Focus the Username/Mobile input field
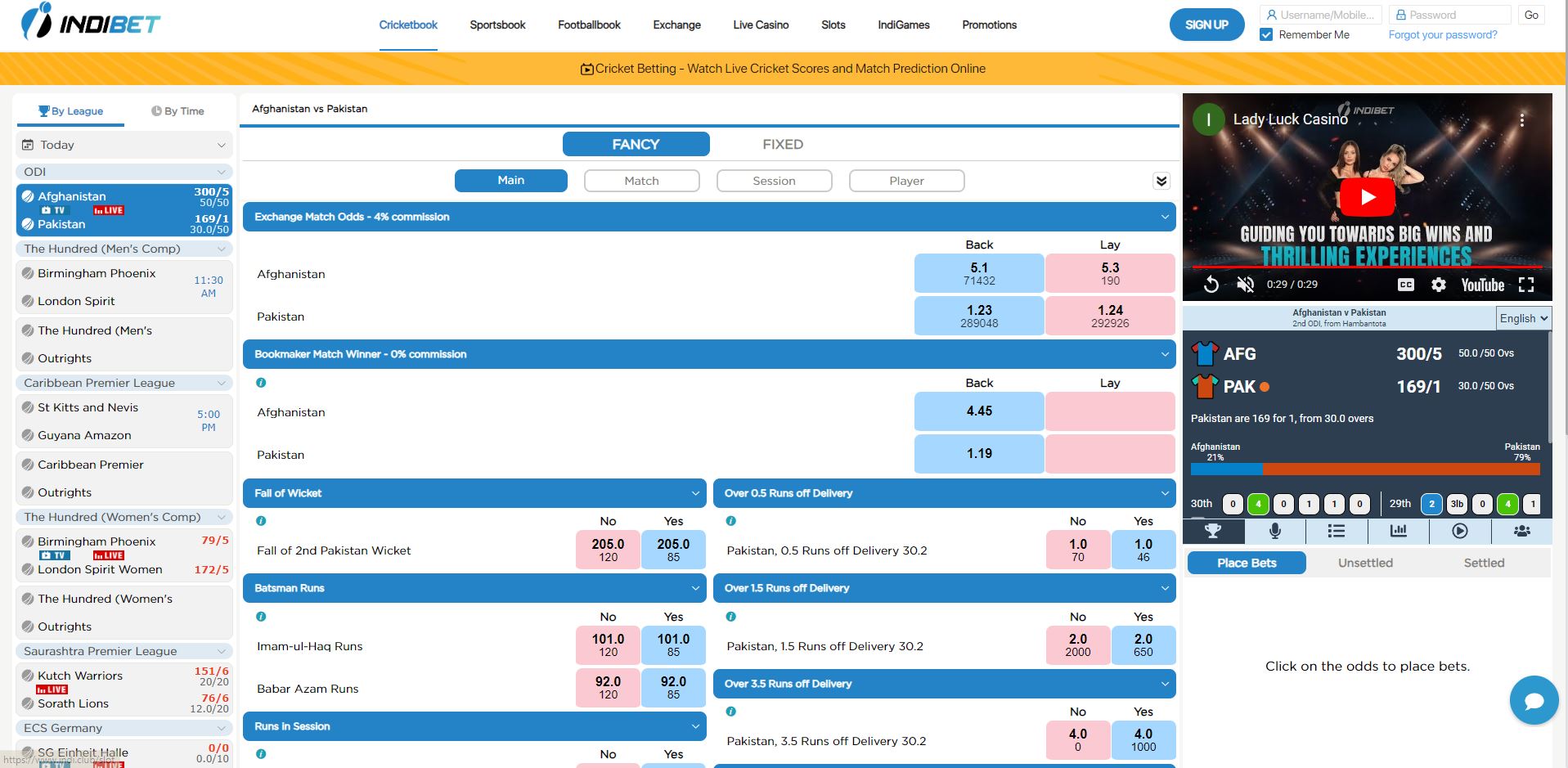This screenshot has height=768, width=1568. coord(1321,15)
